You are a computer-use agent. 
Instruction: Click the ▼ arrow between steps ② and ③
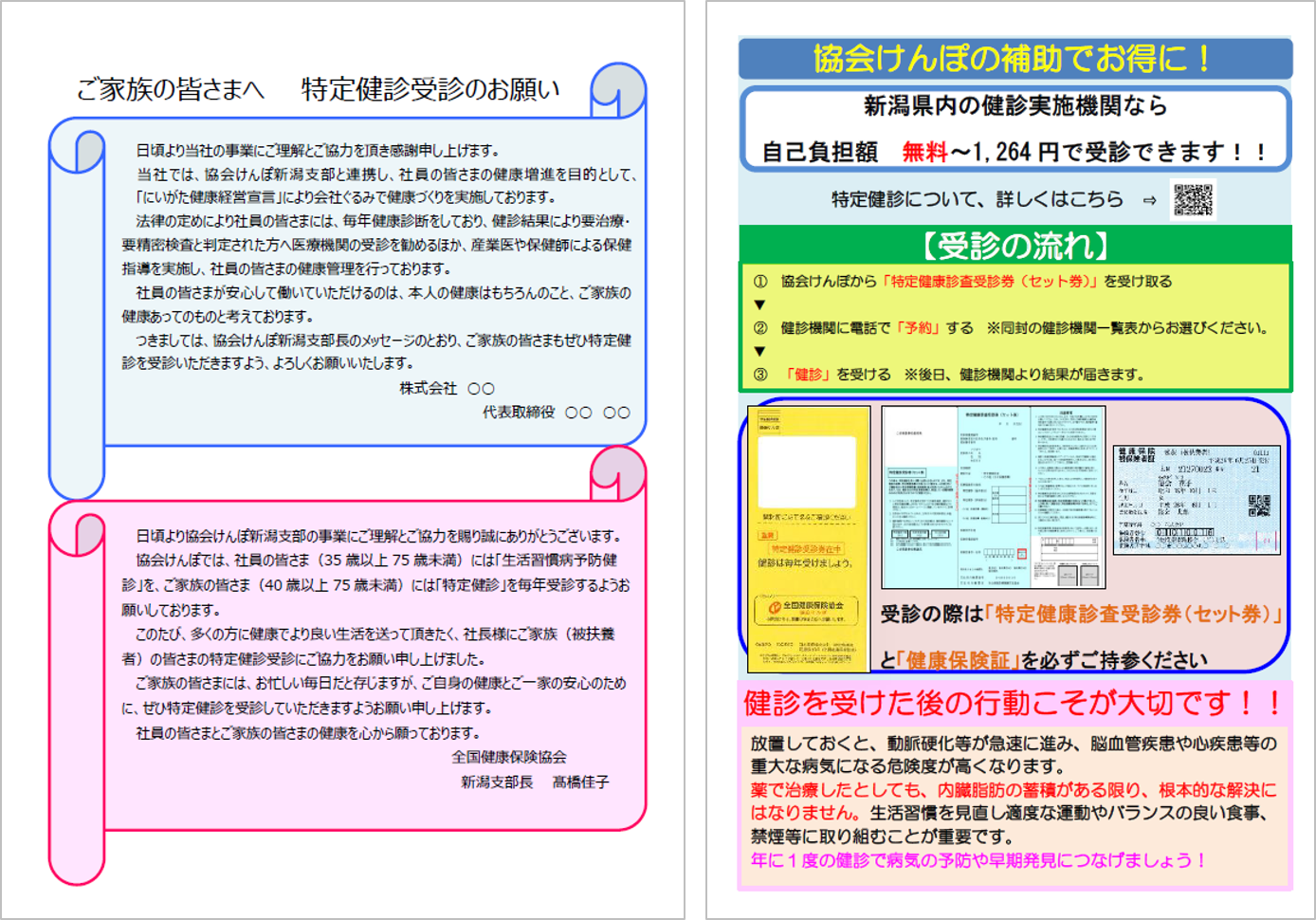pyautogui.click(x=759, y=351)
